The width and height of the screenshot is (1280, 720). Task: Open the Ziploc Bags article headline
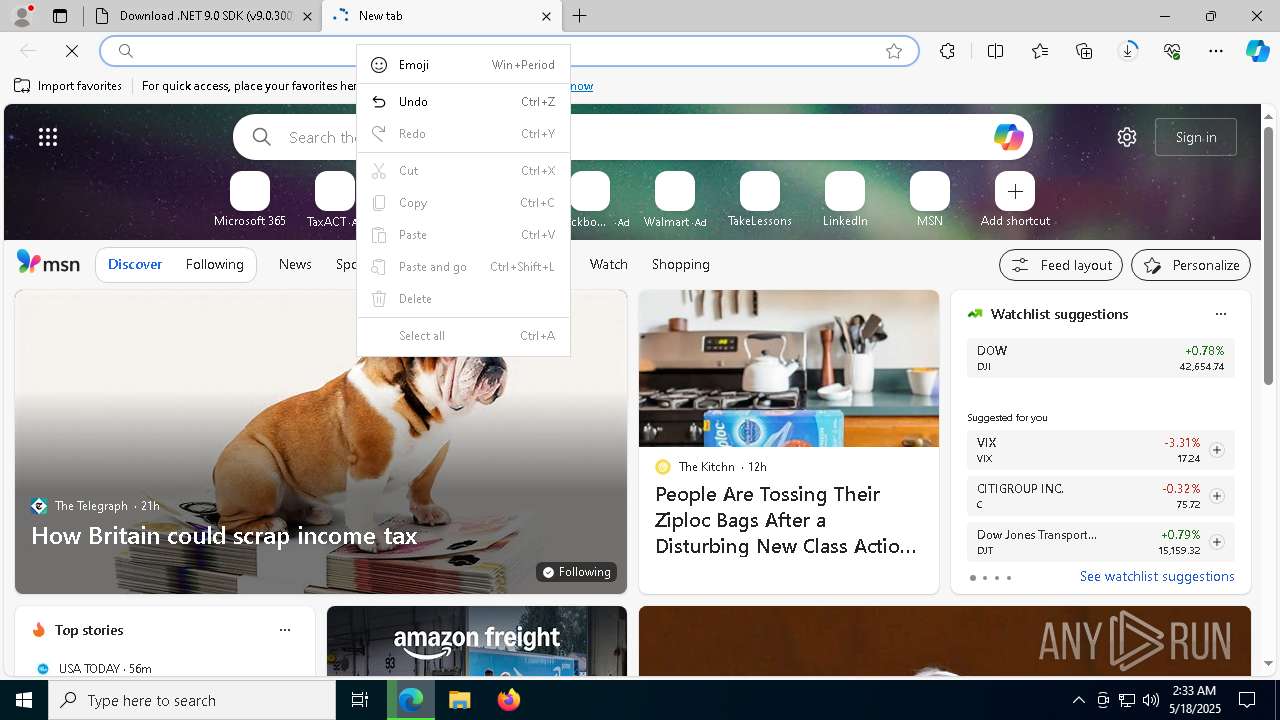tap(786, 520)
